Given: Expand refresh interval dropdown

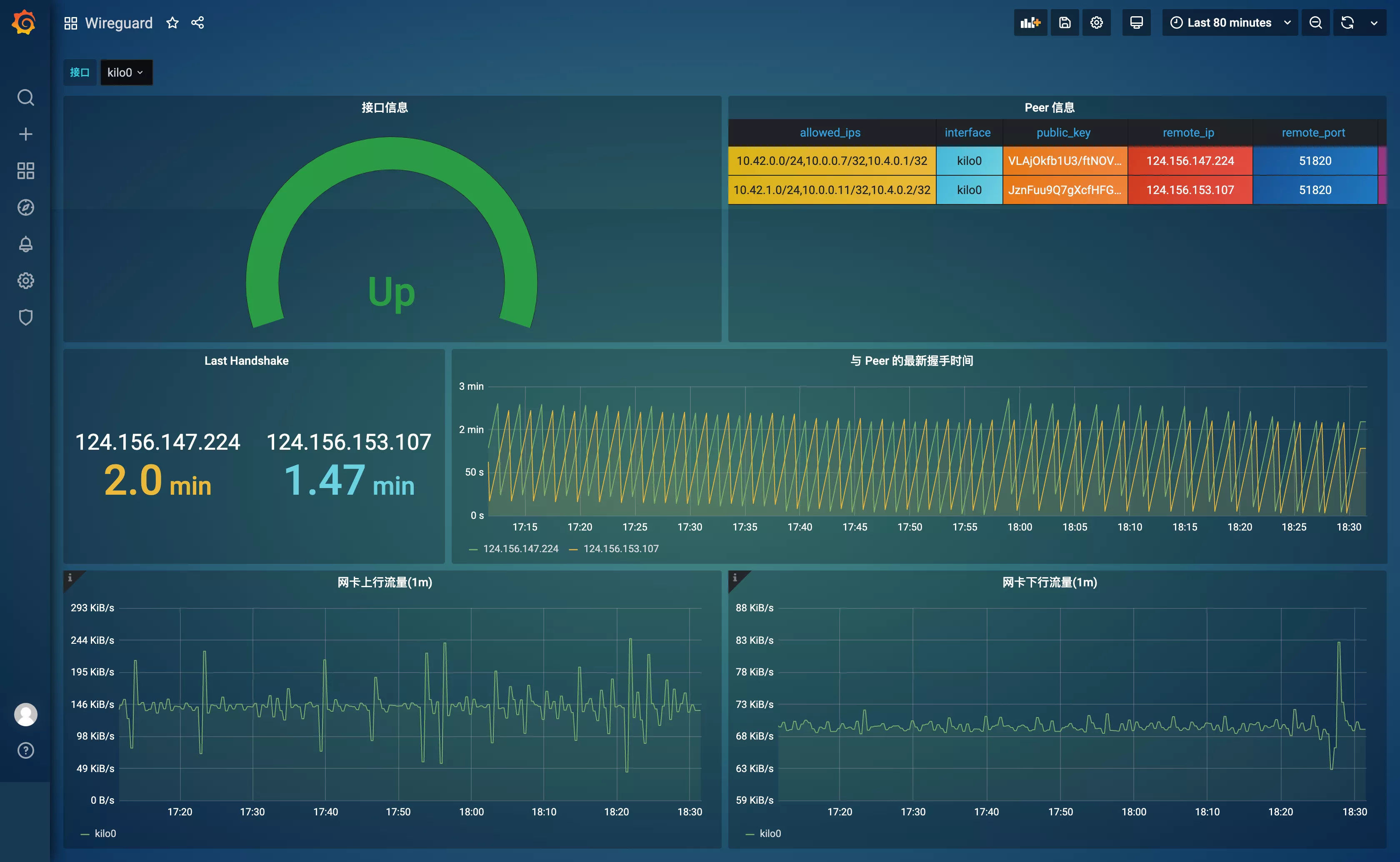Looking at the screenshot, I should coord(1374,23).
